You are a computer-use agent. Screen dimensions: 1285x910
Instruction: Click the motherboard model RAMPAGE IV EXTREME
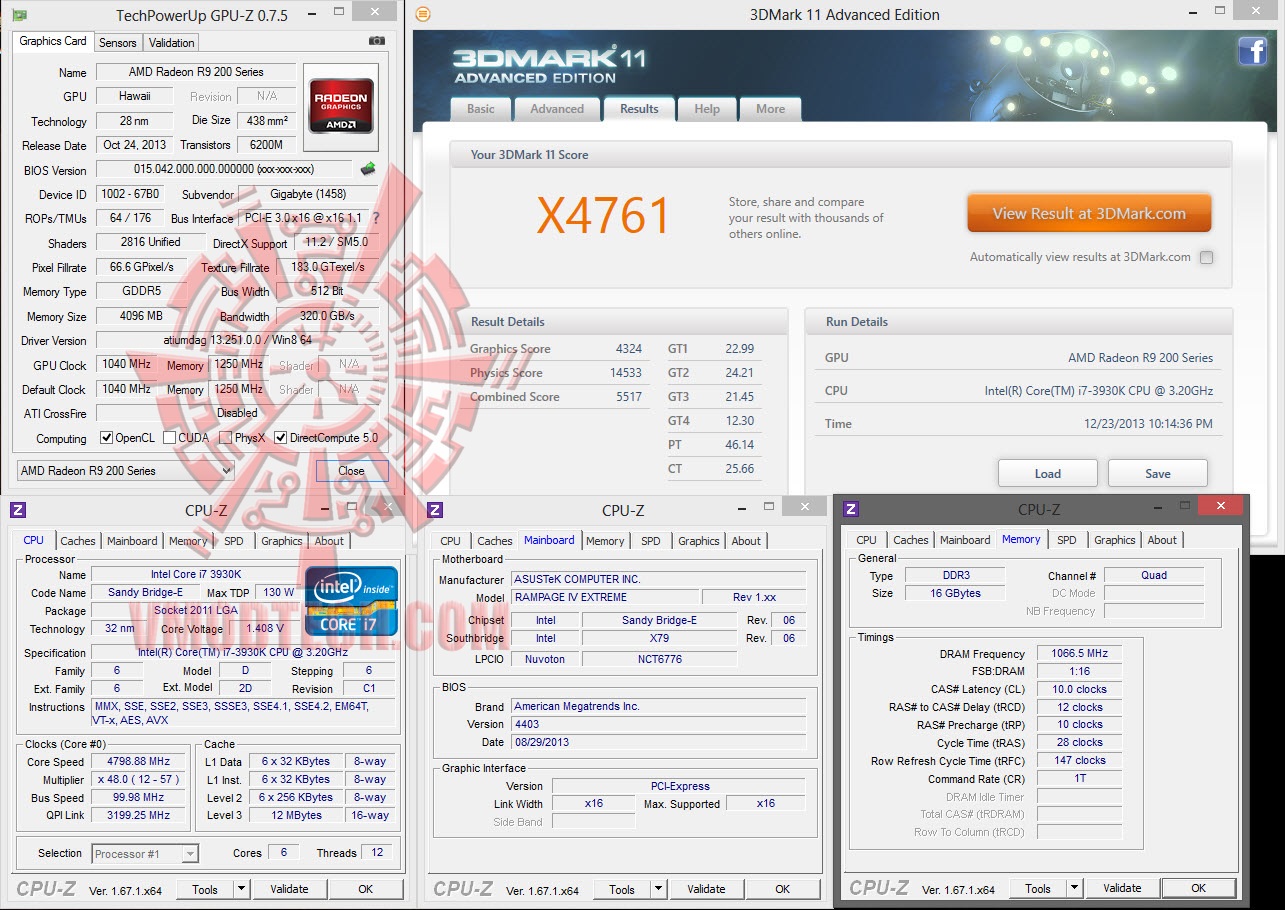click(x=603, y=597)
